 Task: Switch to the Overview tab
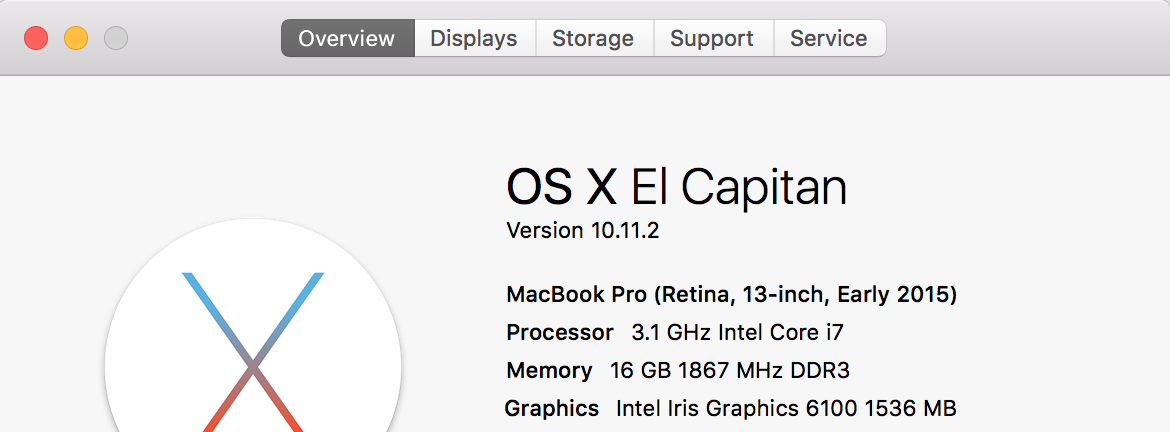pyautogui.click(x=347, y=39)
